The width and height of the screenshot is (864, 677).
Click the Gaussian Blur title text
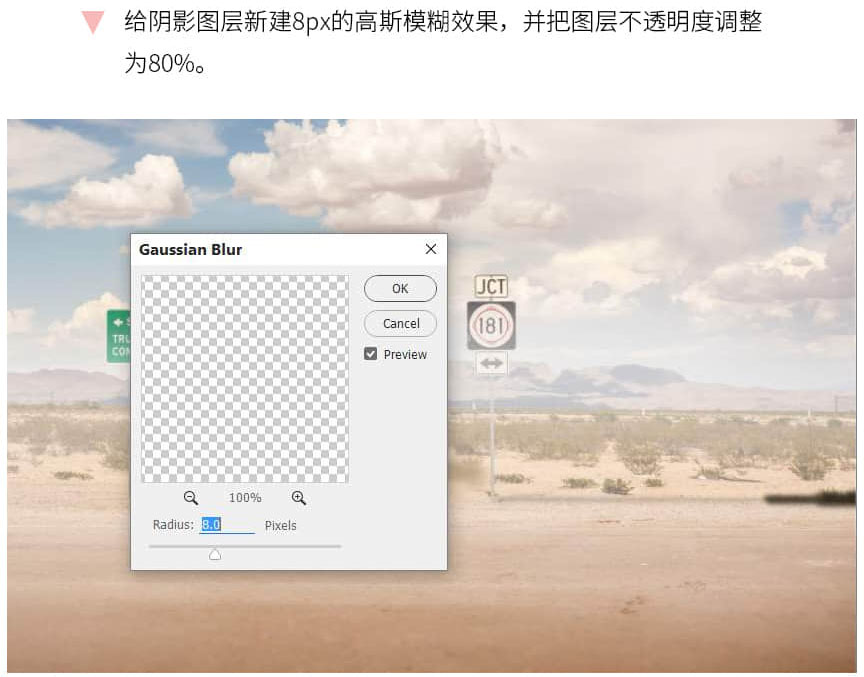pos(190,250)
